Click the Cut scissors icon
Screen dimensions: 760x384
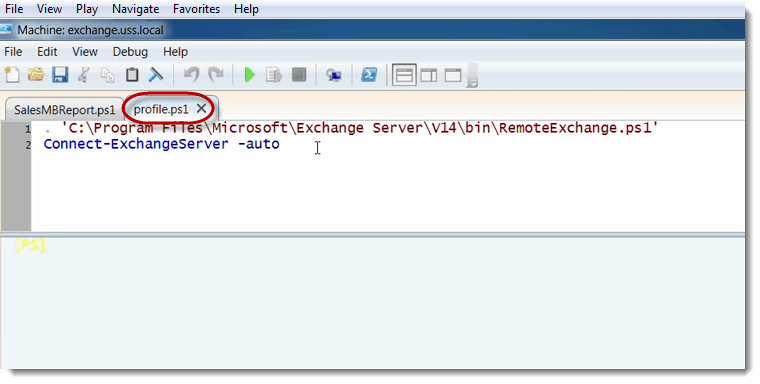84,75
